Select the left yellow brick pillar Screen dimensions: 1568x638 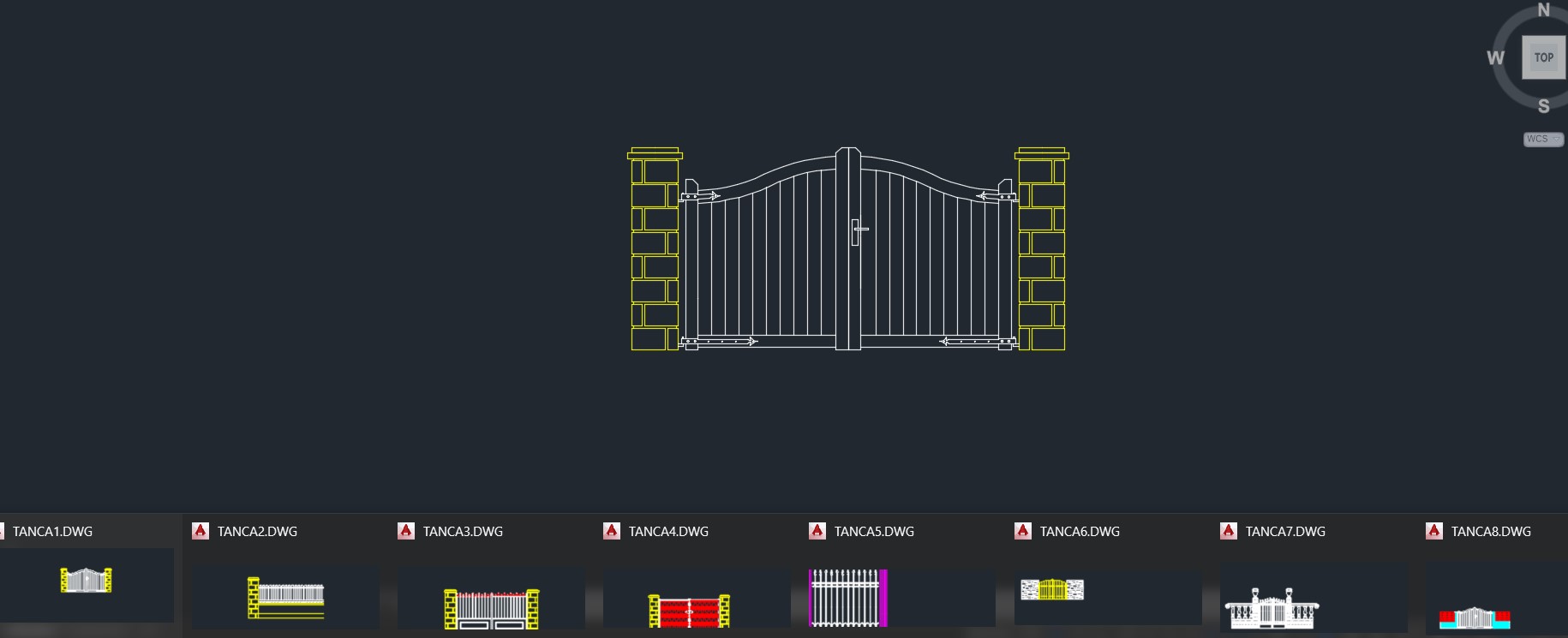(655, 250)
